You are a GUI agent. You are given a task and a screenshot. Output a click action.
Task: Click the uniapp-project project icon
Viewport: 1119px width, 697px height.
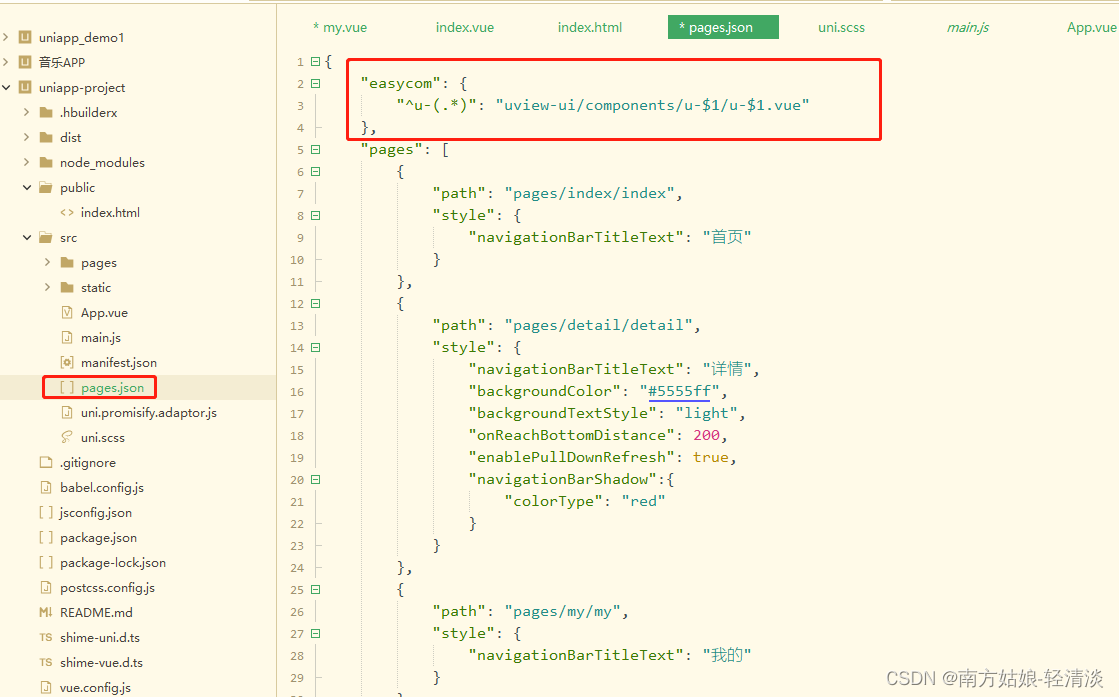[x=25, y=87]
